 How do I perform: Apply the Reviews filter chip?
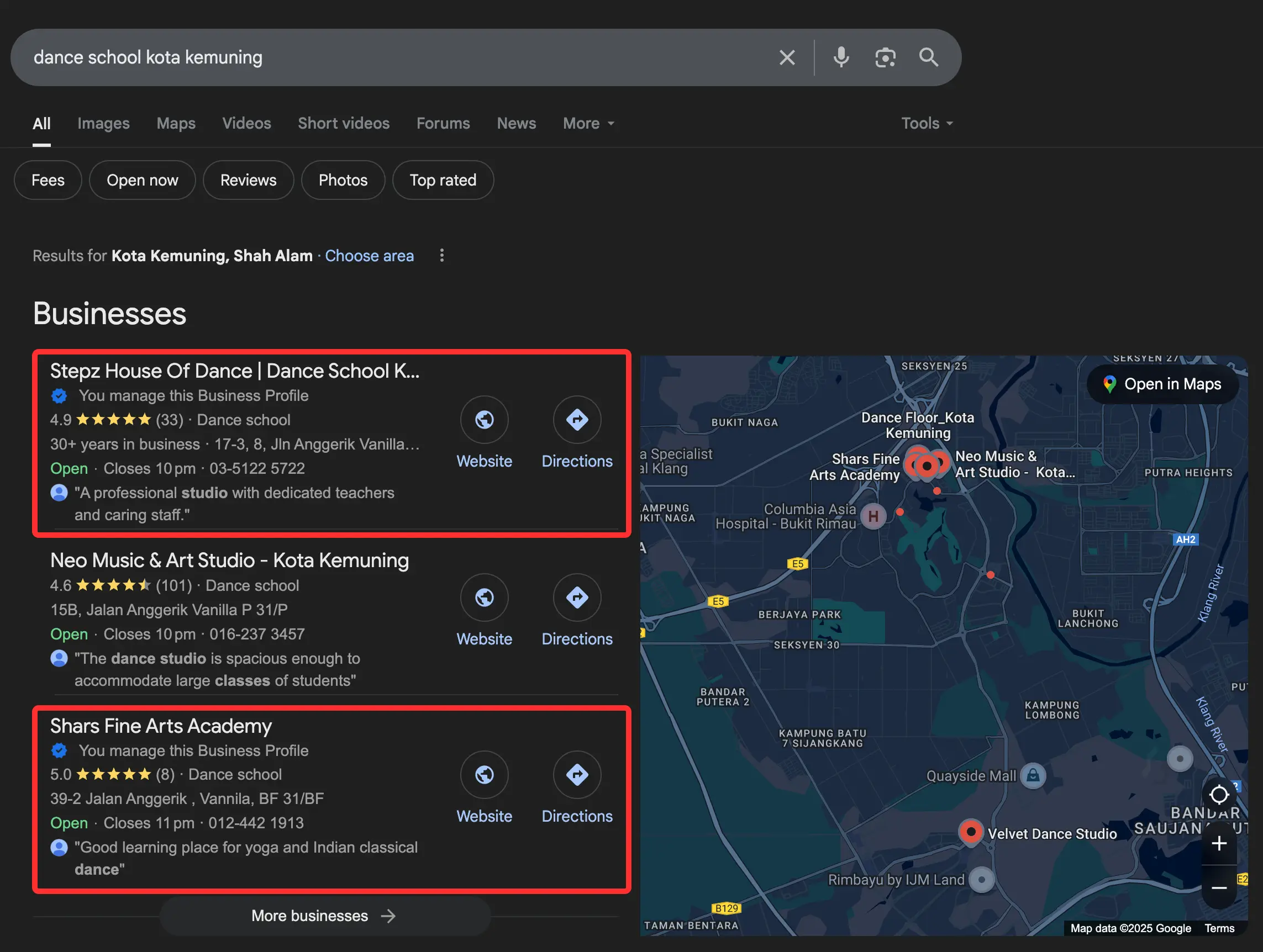pos(248,181)
